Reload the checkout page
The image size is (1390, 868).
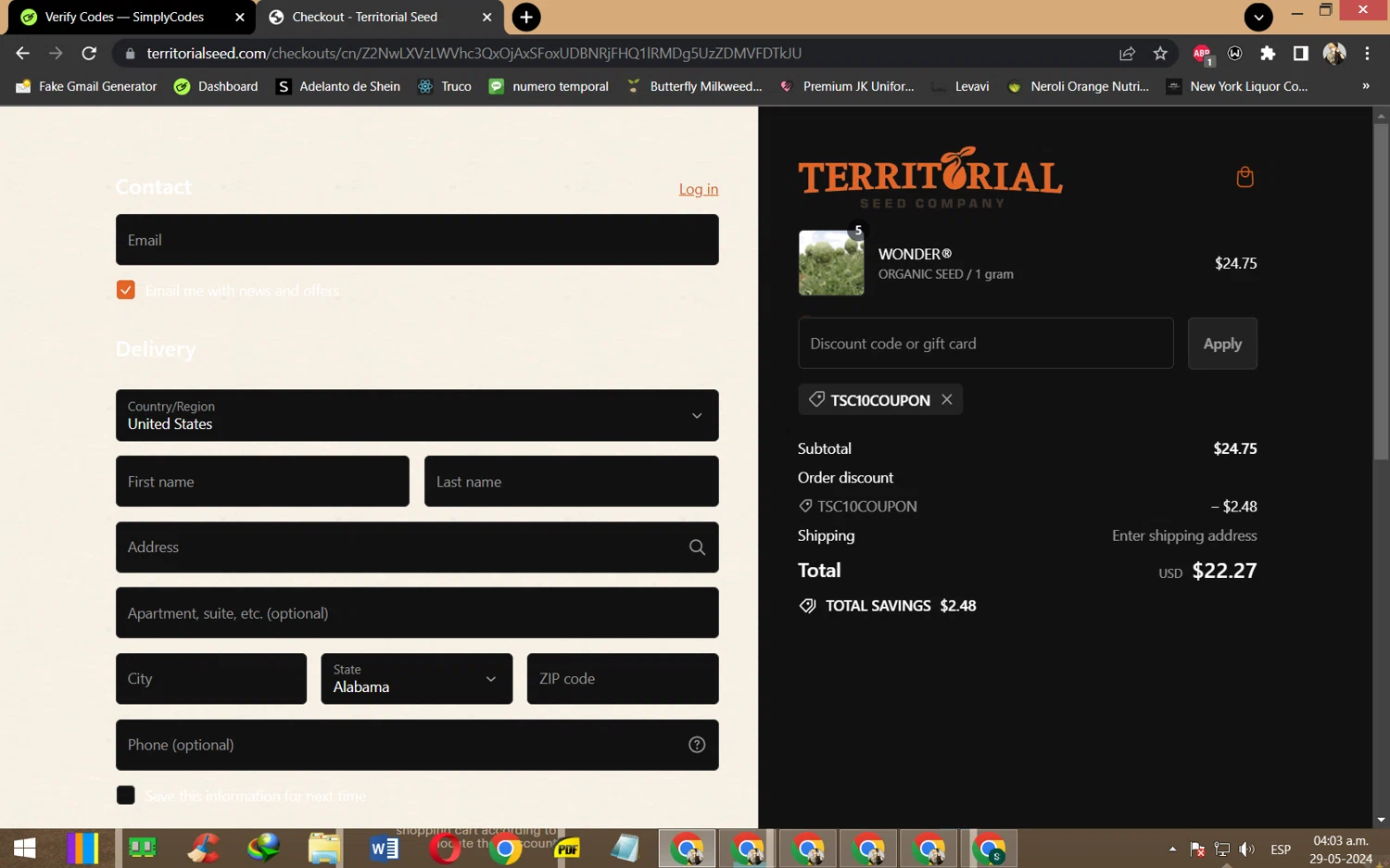(x=89, y=54)
